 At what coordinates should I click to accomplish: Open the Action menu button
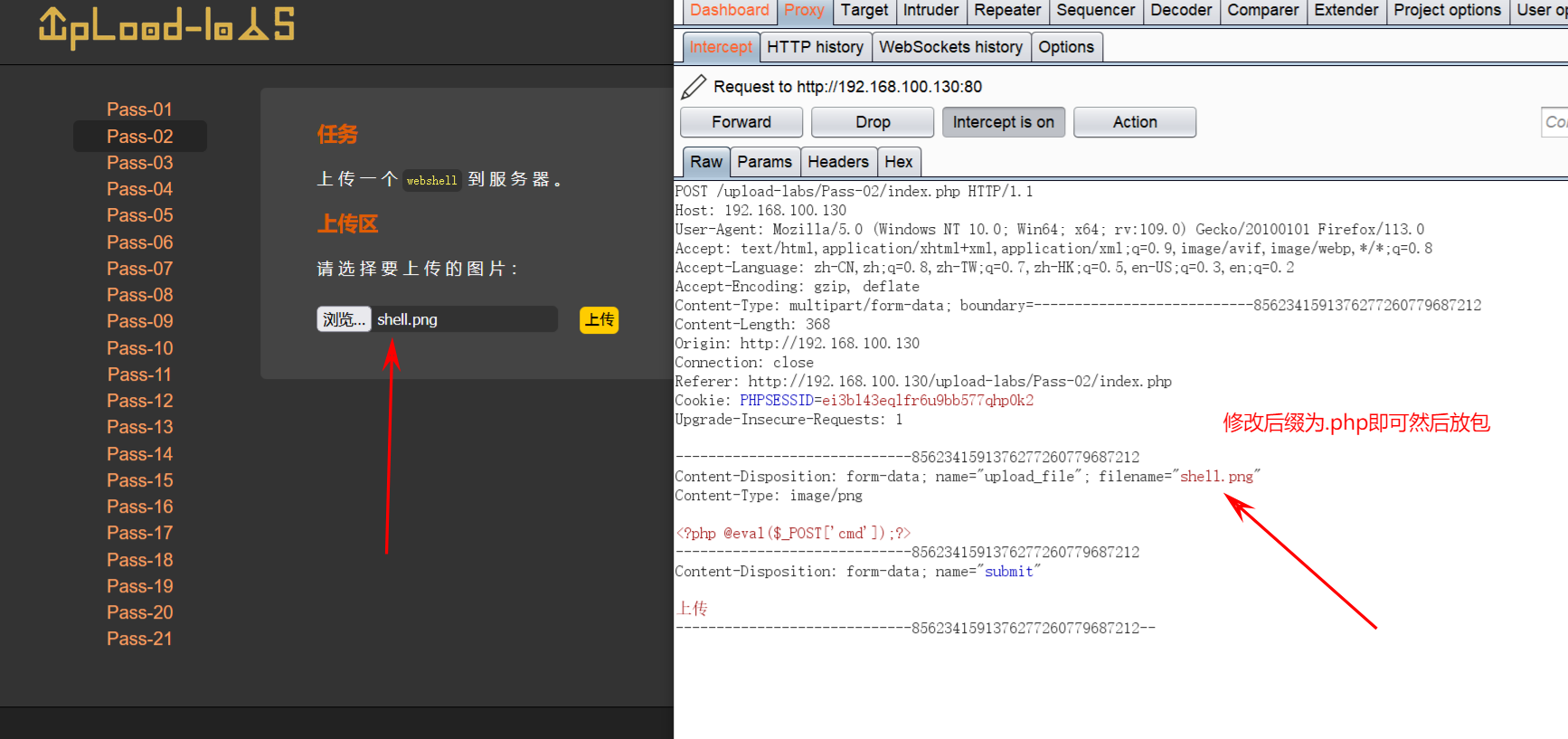pos(1135,122)
